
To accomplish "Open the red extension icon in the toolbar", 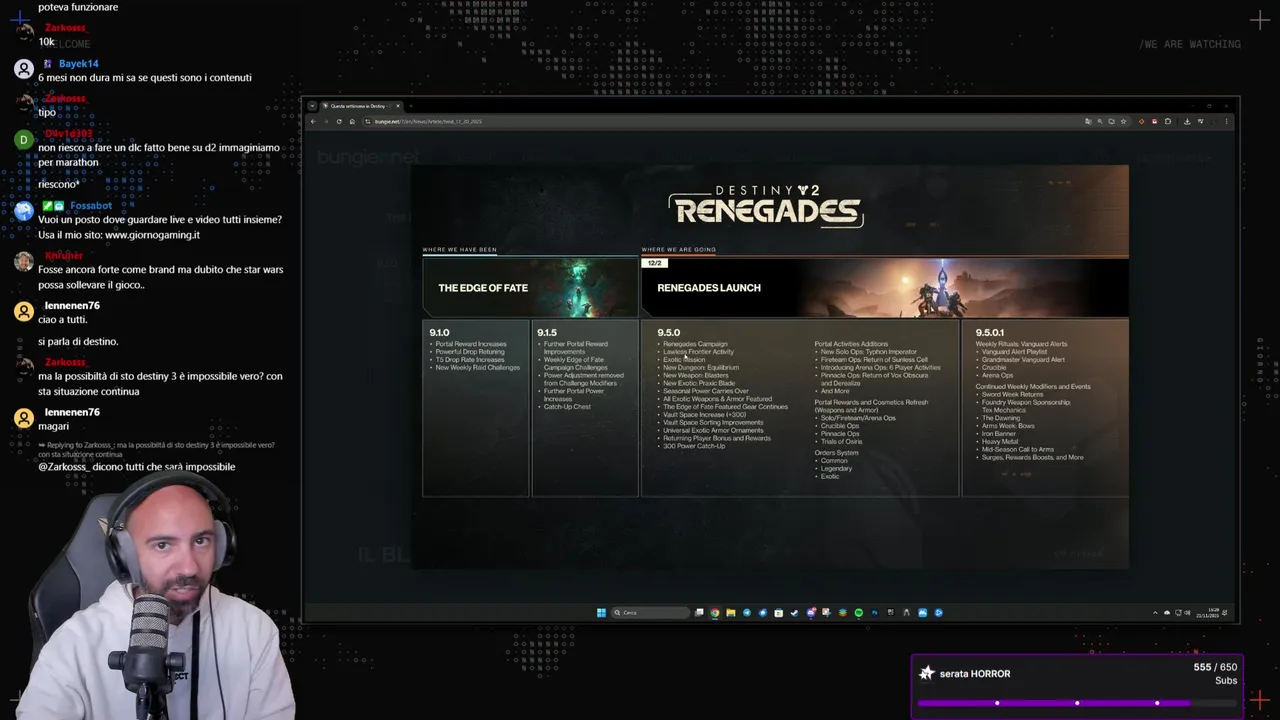I will coord(1154,121).
